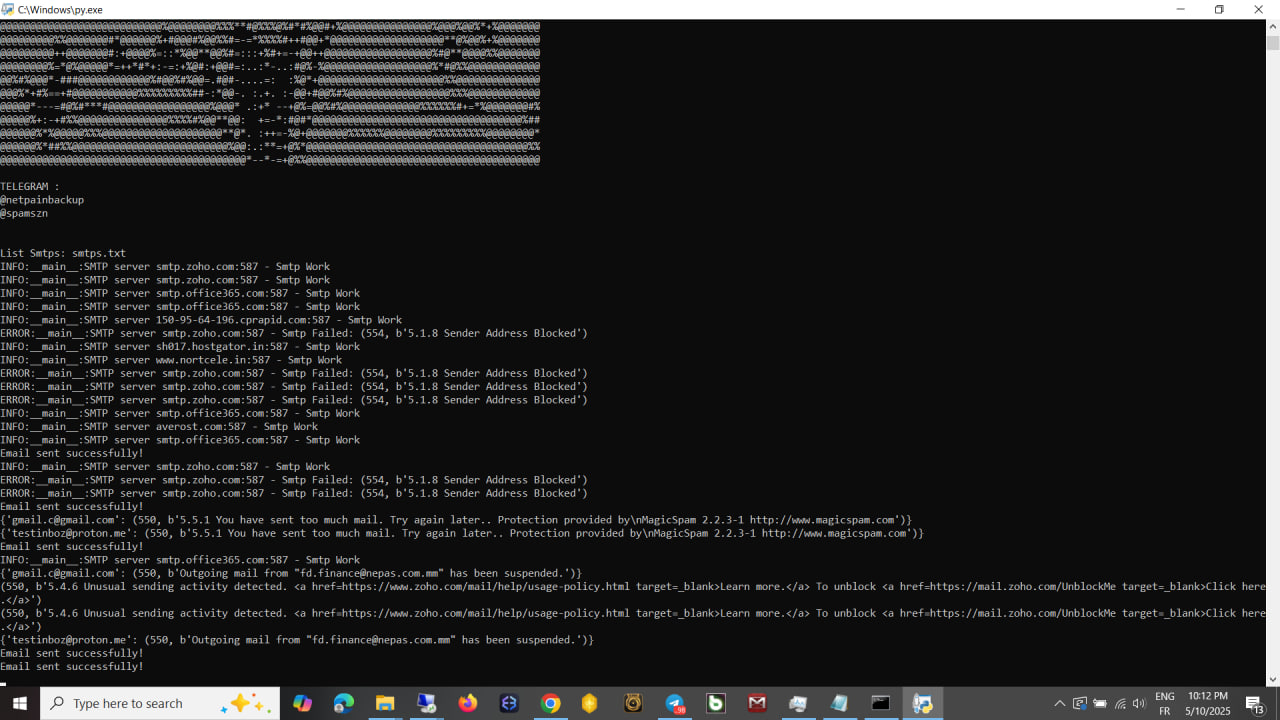
Task: Open File Explorer from the taskbar
Action: tap(385, 703)
